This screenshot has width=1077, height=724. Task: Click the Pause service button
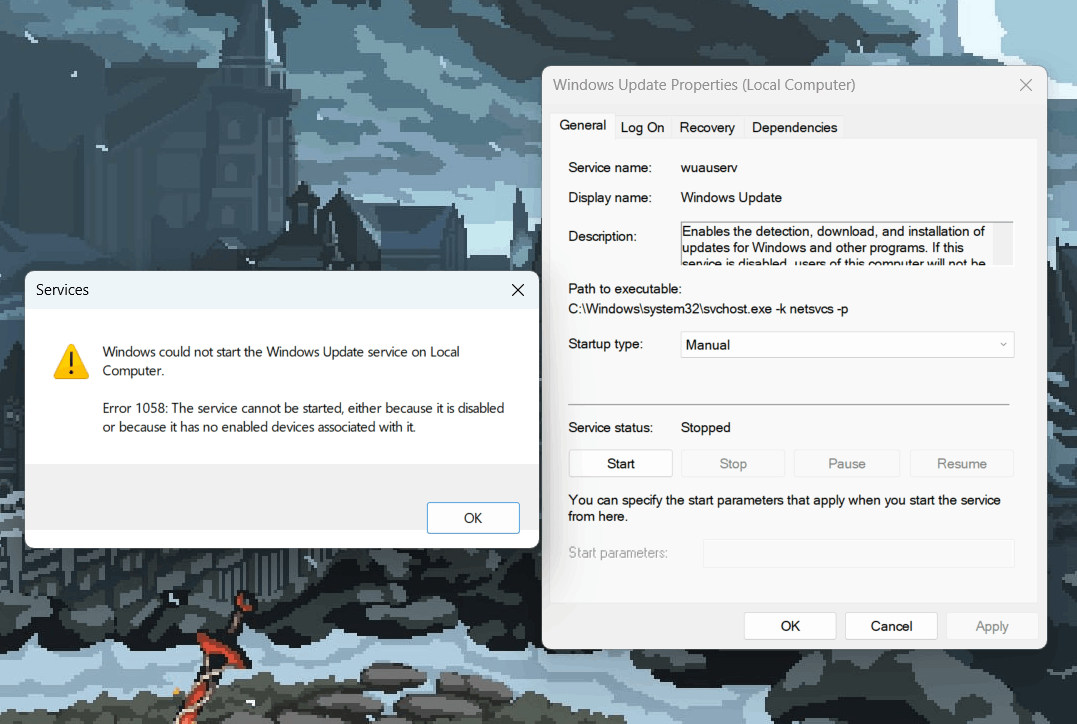846,464
